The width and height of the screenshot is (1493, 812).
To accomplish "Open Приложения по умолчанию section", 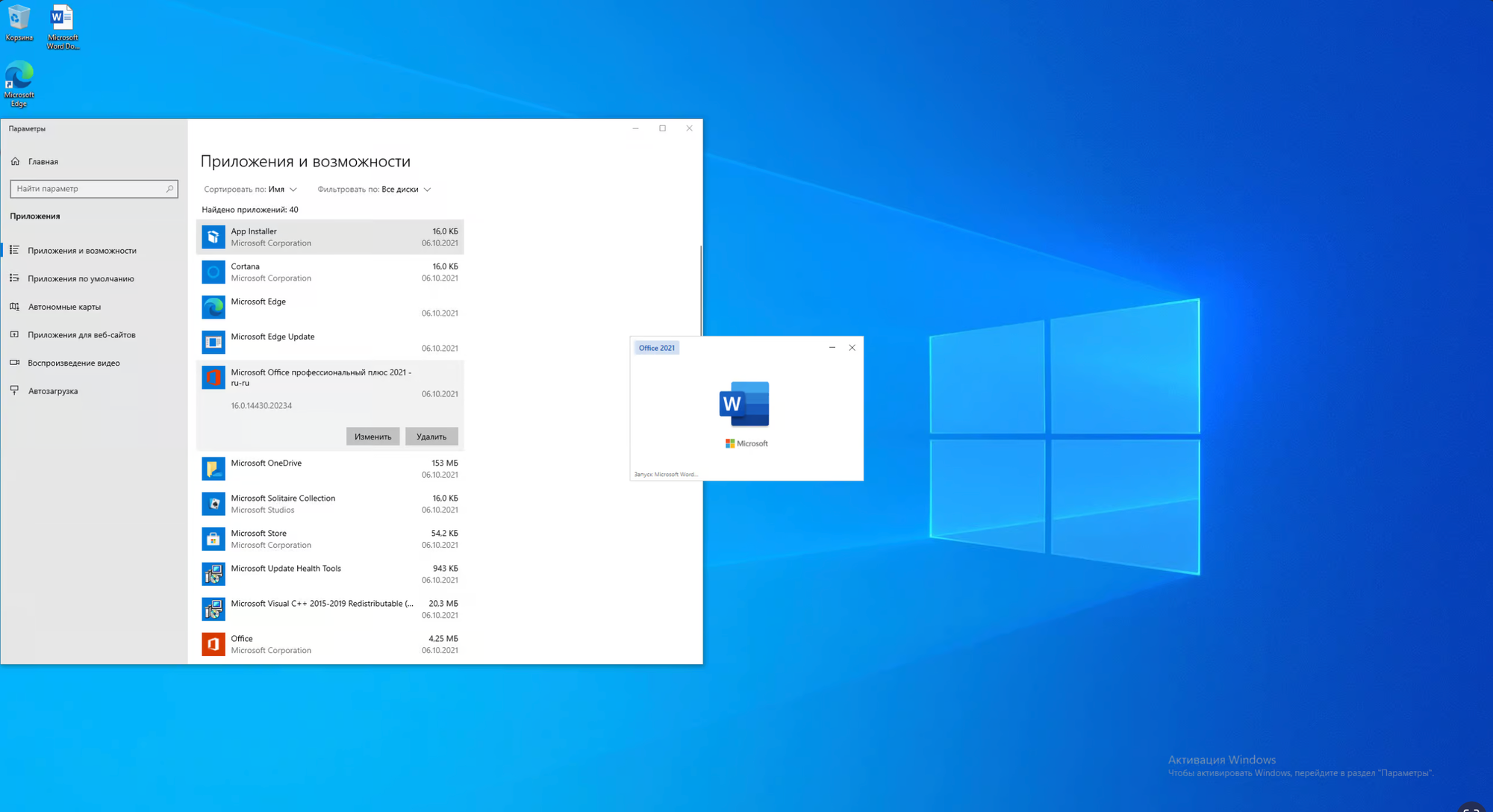I will pyautogui.click(x=81, y=278).
